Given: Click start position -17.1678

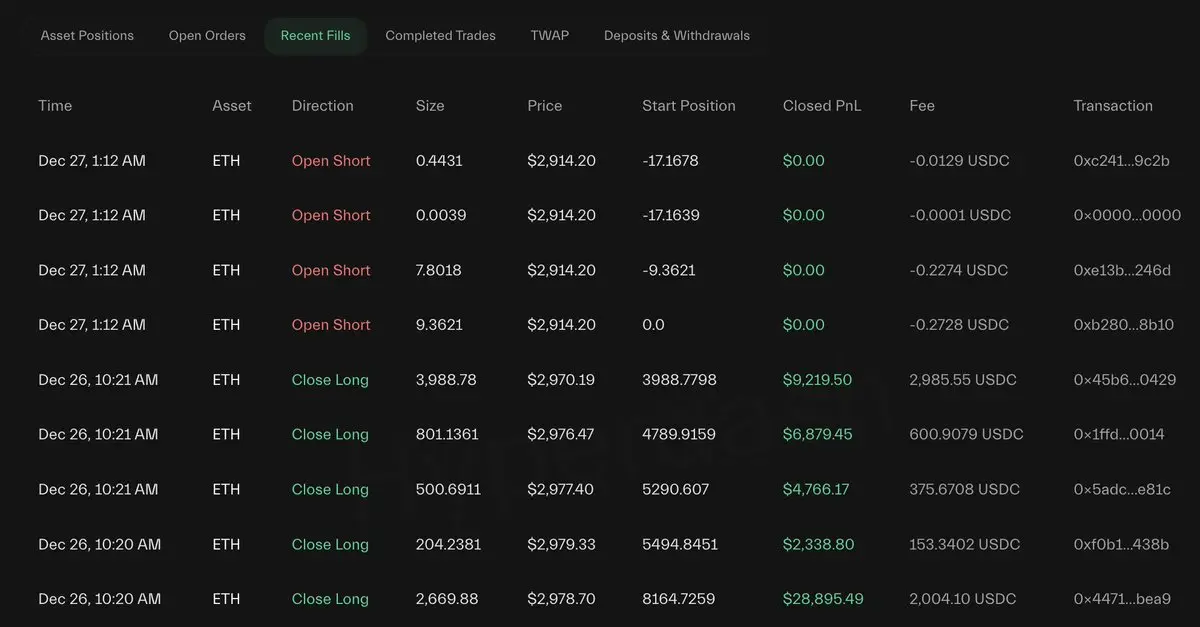Looking at the screenshot, I should [670, 161].
